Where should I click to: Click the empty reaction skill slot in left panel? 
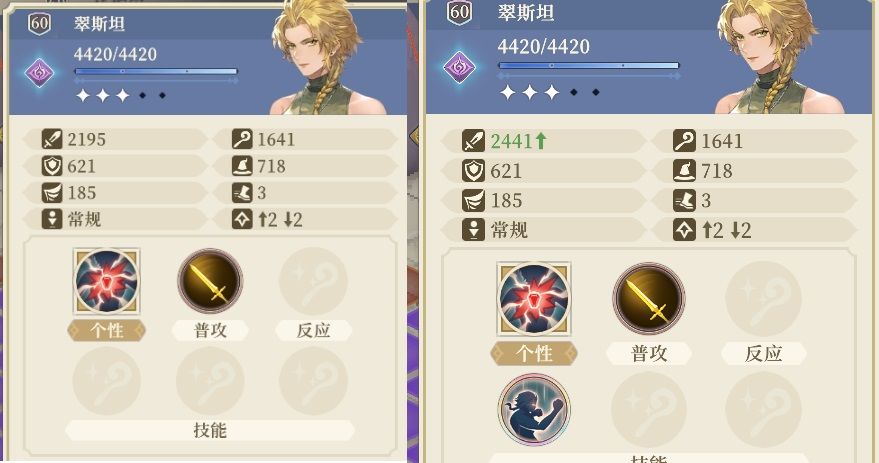point(313,281)
